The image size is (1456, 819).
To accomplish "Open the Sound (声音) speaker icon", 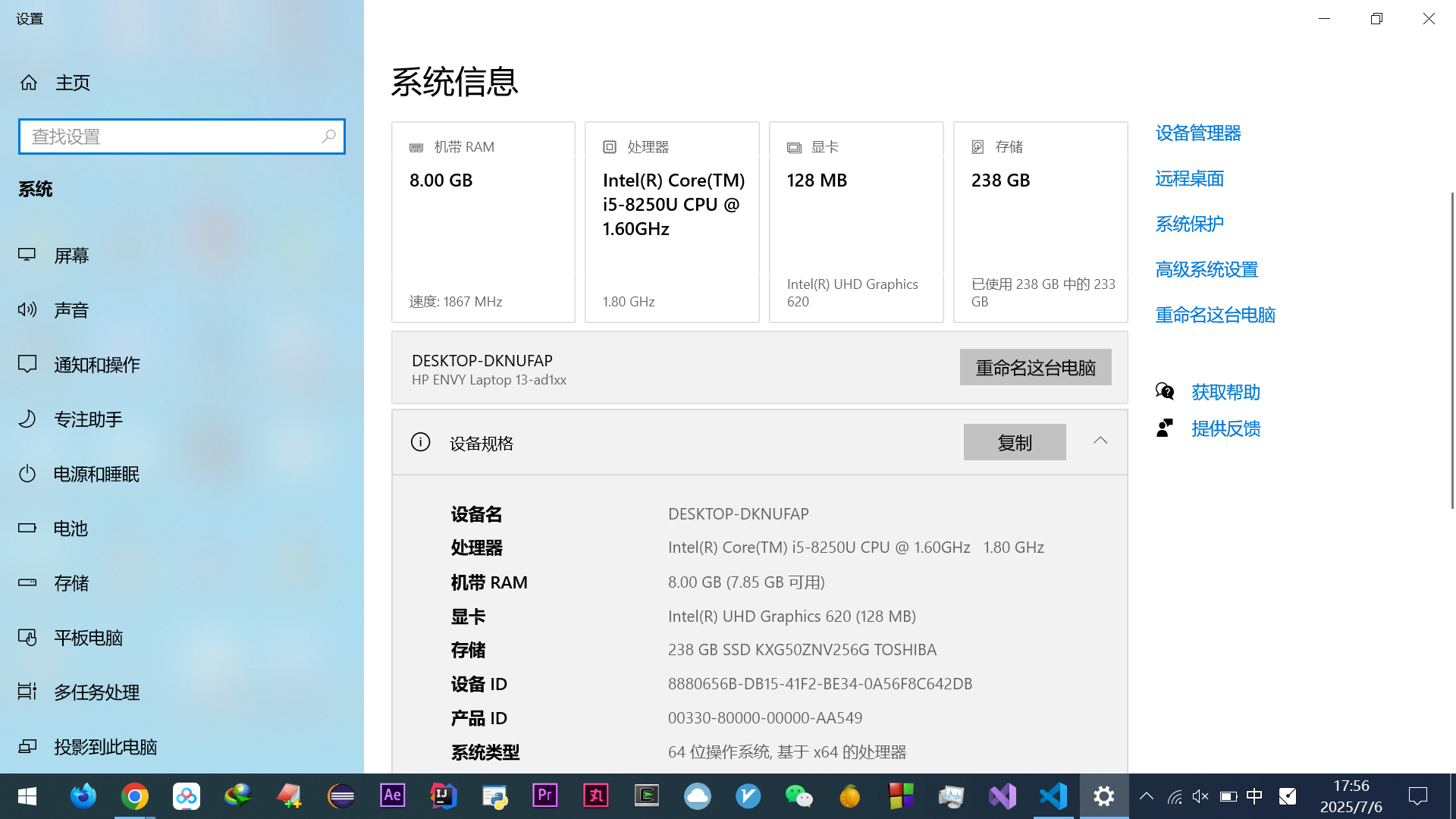I will [x=27, y=309].
